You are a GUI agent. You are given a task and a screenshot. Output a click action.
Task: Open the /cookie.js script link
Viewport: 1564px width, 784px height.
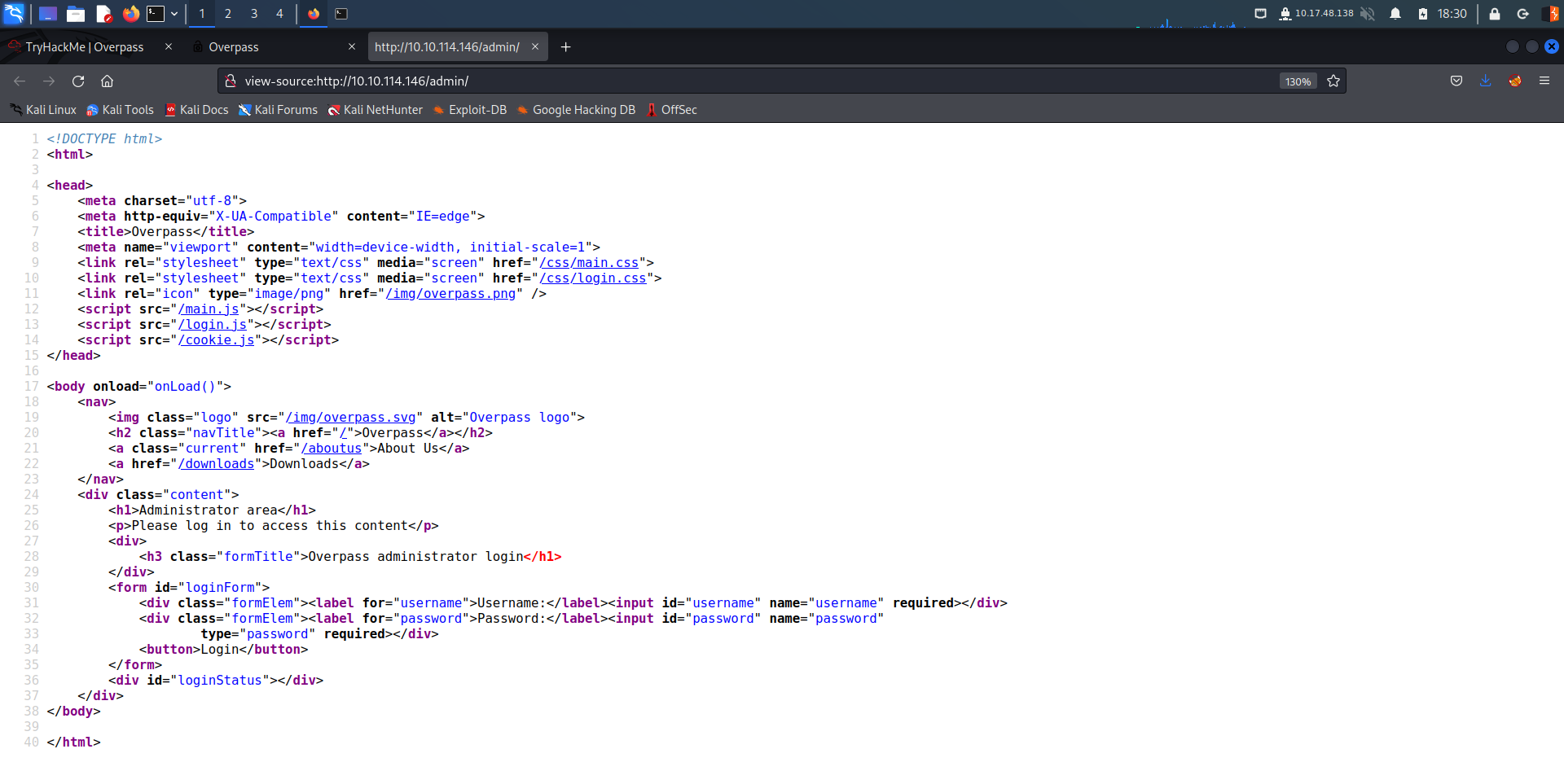coord(216,339)
